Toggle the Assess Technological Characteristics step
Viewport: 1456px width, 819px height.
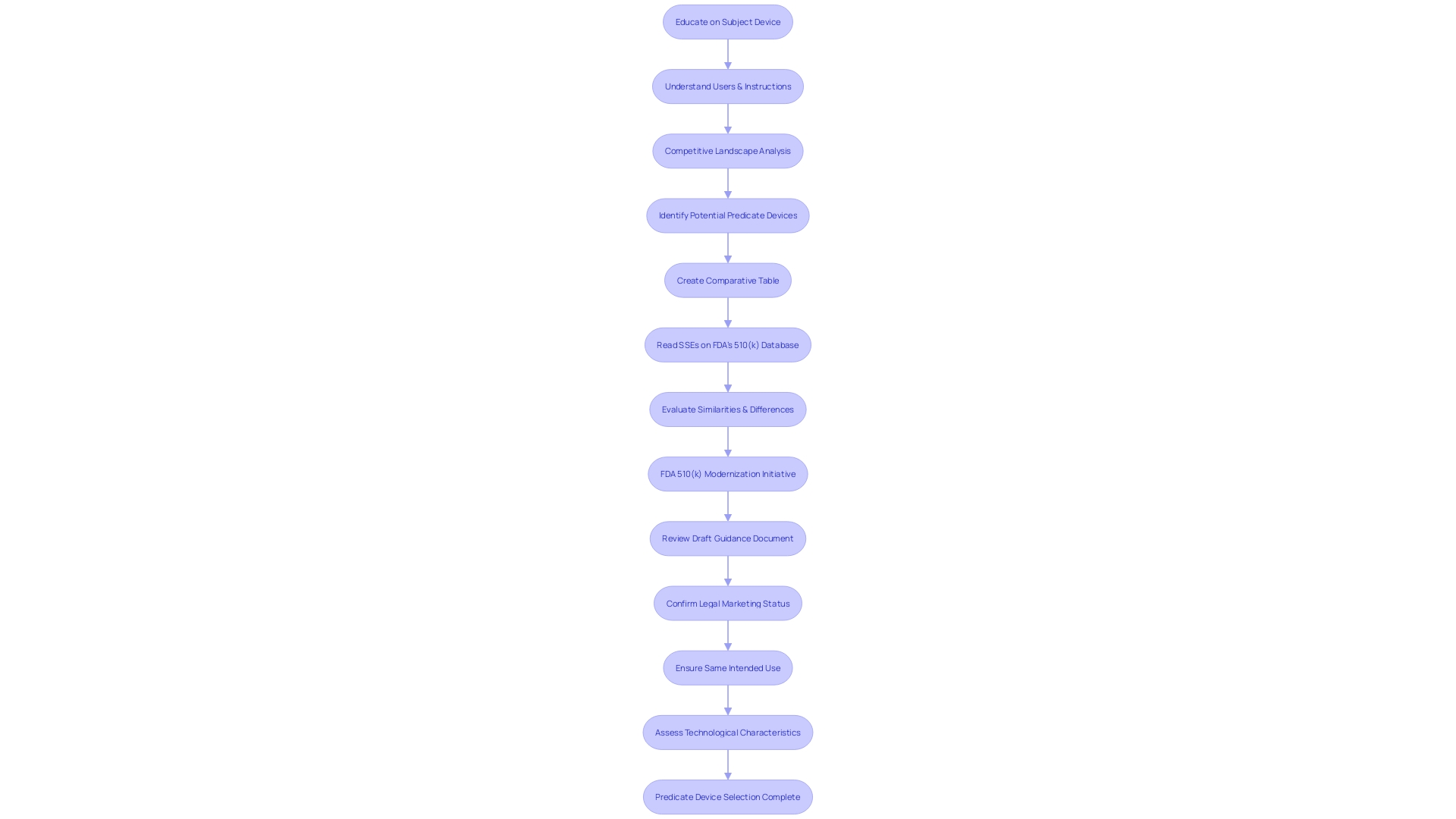[727, 732]
